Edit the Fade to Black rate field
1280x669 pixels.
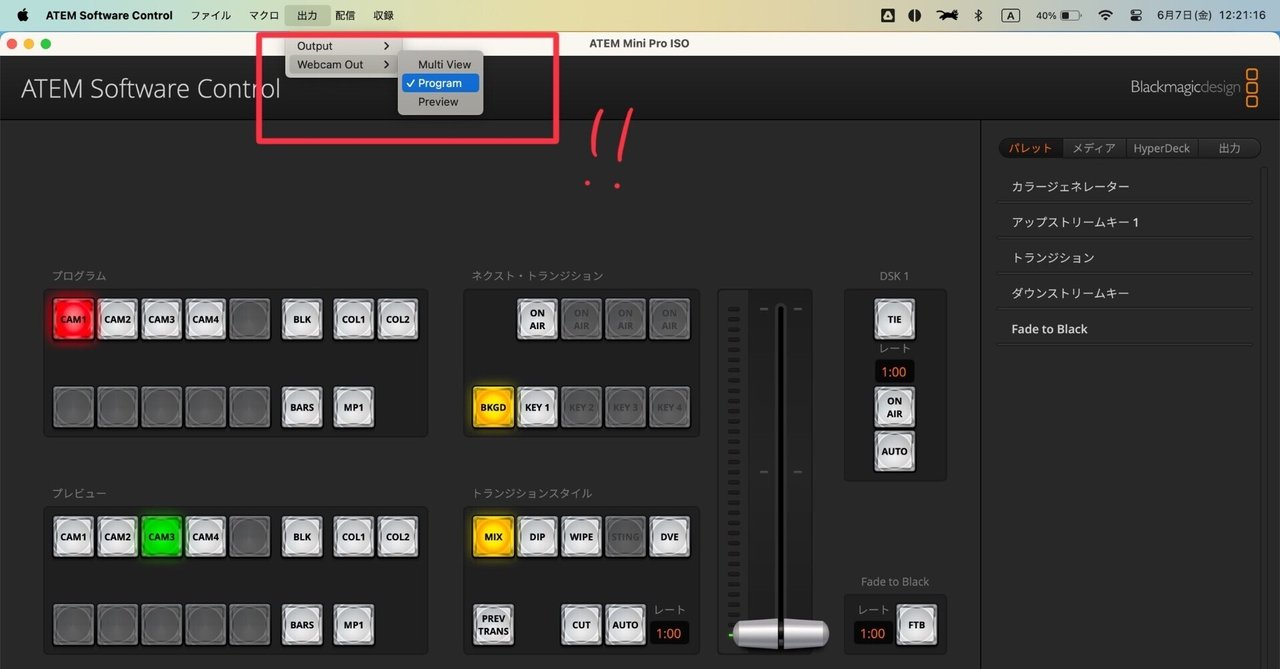[x=873, y=633]
